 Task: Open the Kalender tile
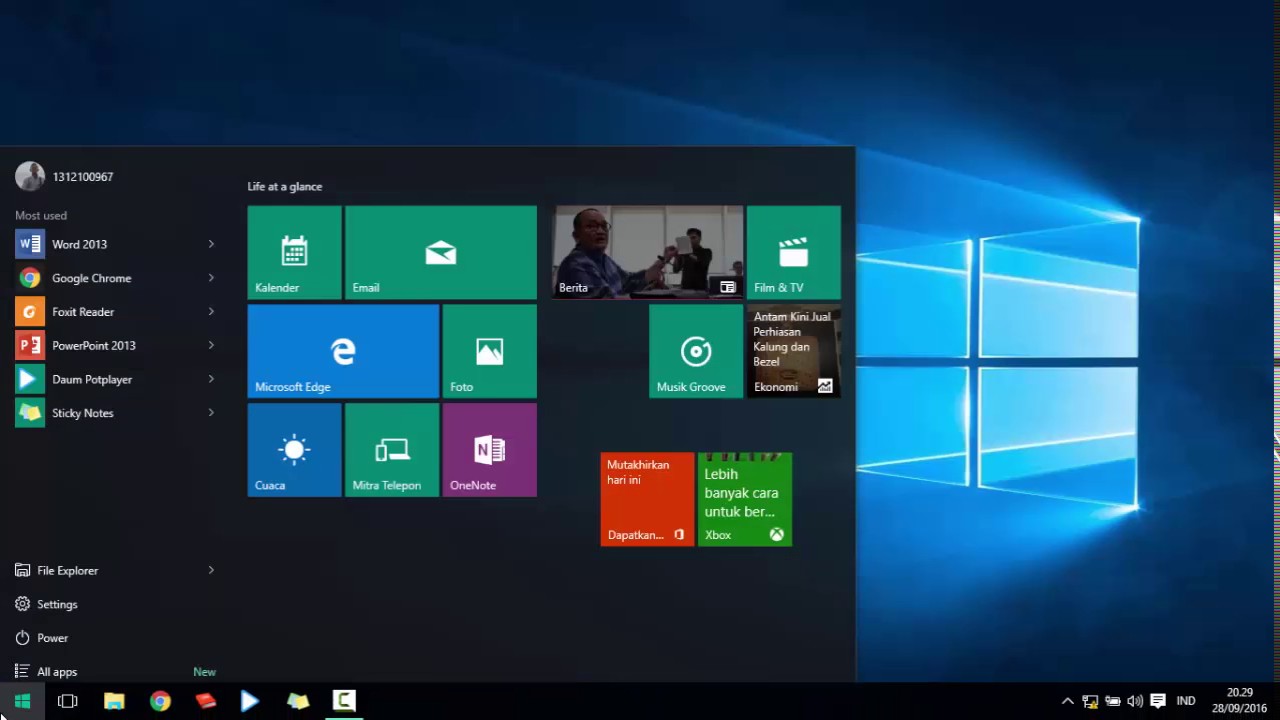(294, 252)
